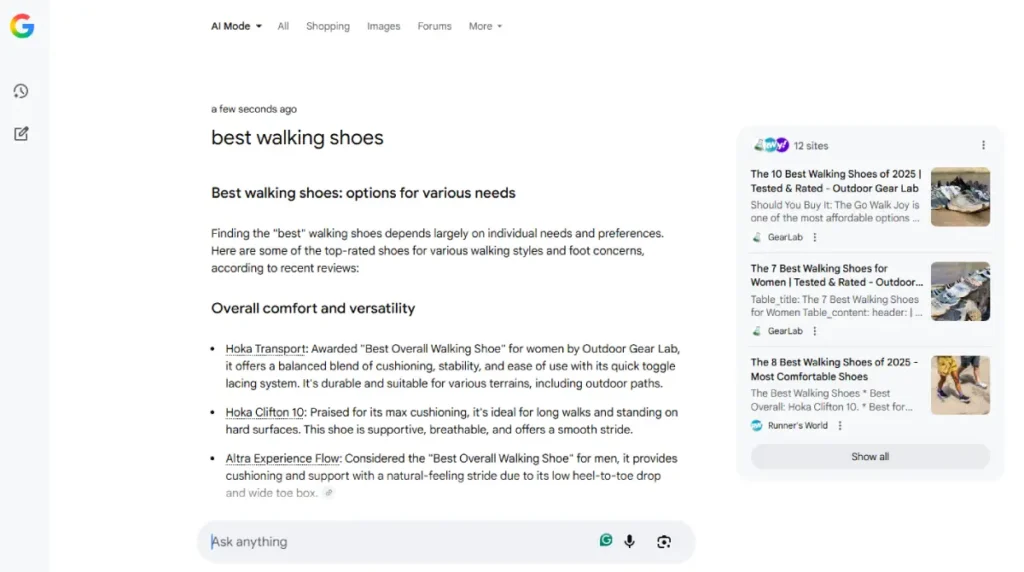The width and height of the screenshot is (1024, 572).
Task: Click the Google logo icon
Action: (x=22, y=26)
